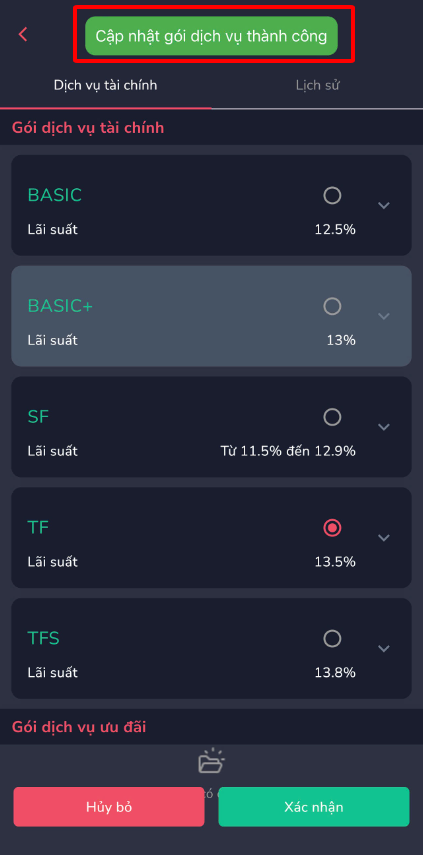Go back using the red arrow icon
The width and height of the screenshot is (423, 855).
[23, 34]
